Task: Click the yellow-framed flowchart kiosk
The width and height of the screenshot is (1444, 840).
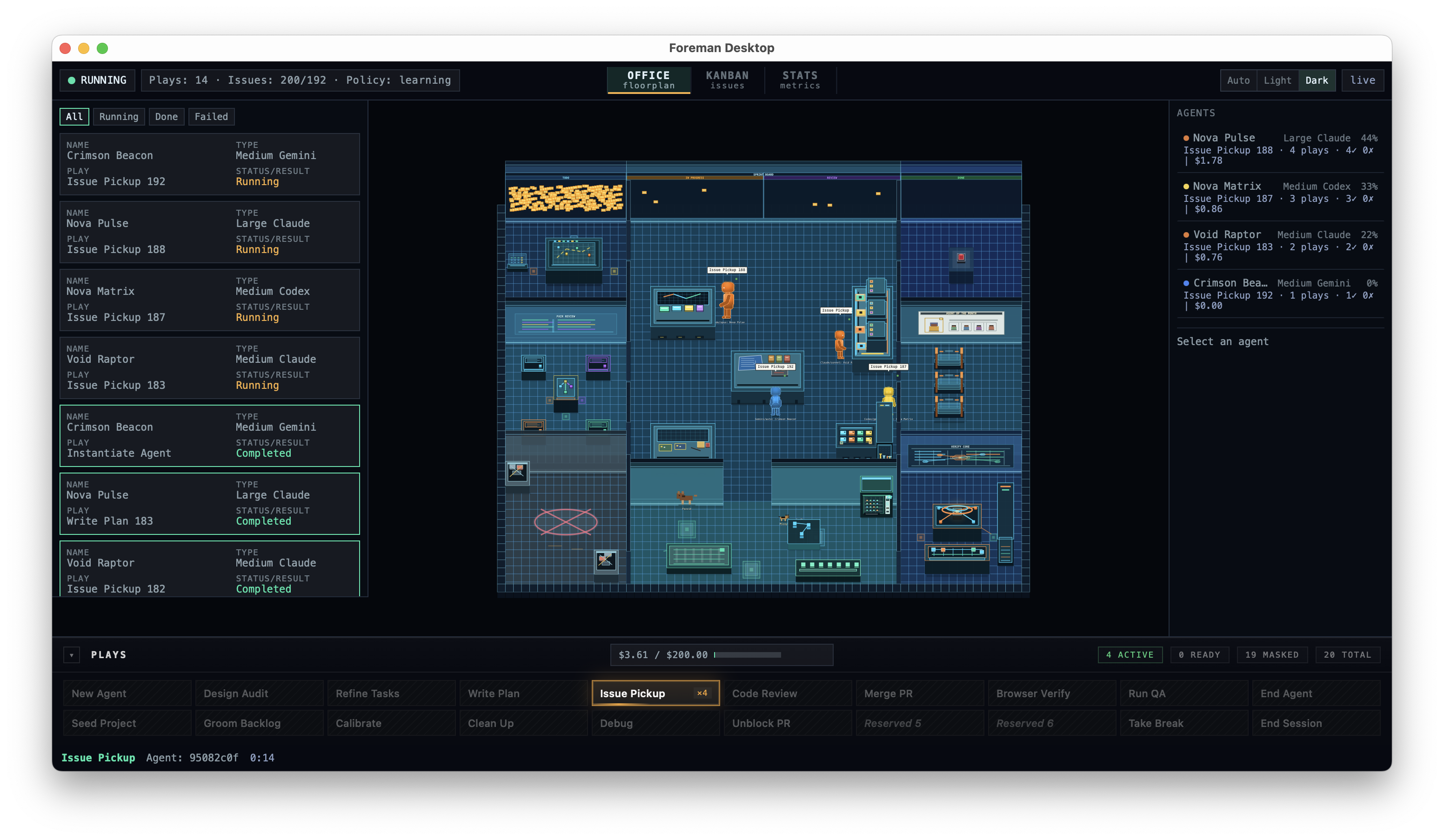Action: [566, 388]
